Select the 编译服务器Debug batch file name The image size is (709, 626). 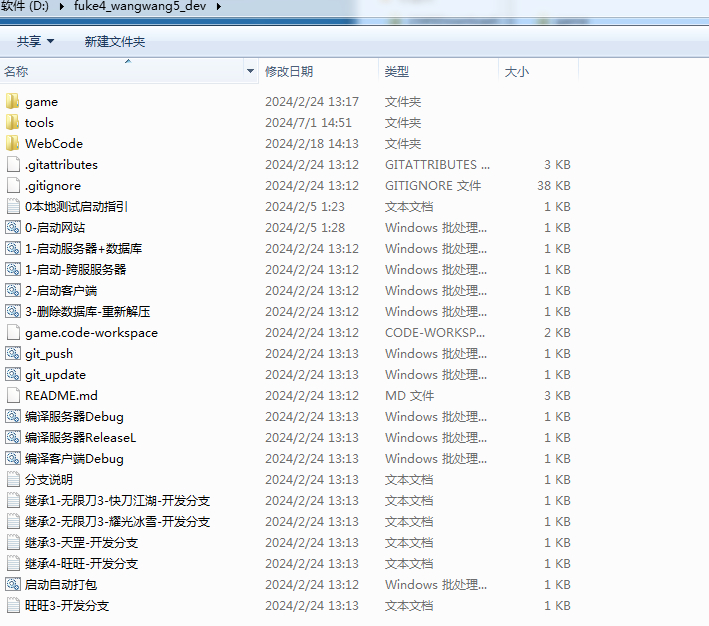tap(74, 416)
